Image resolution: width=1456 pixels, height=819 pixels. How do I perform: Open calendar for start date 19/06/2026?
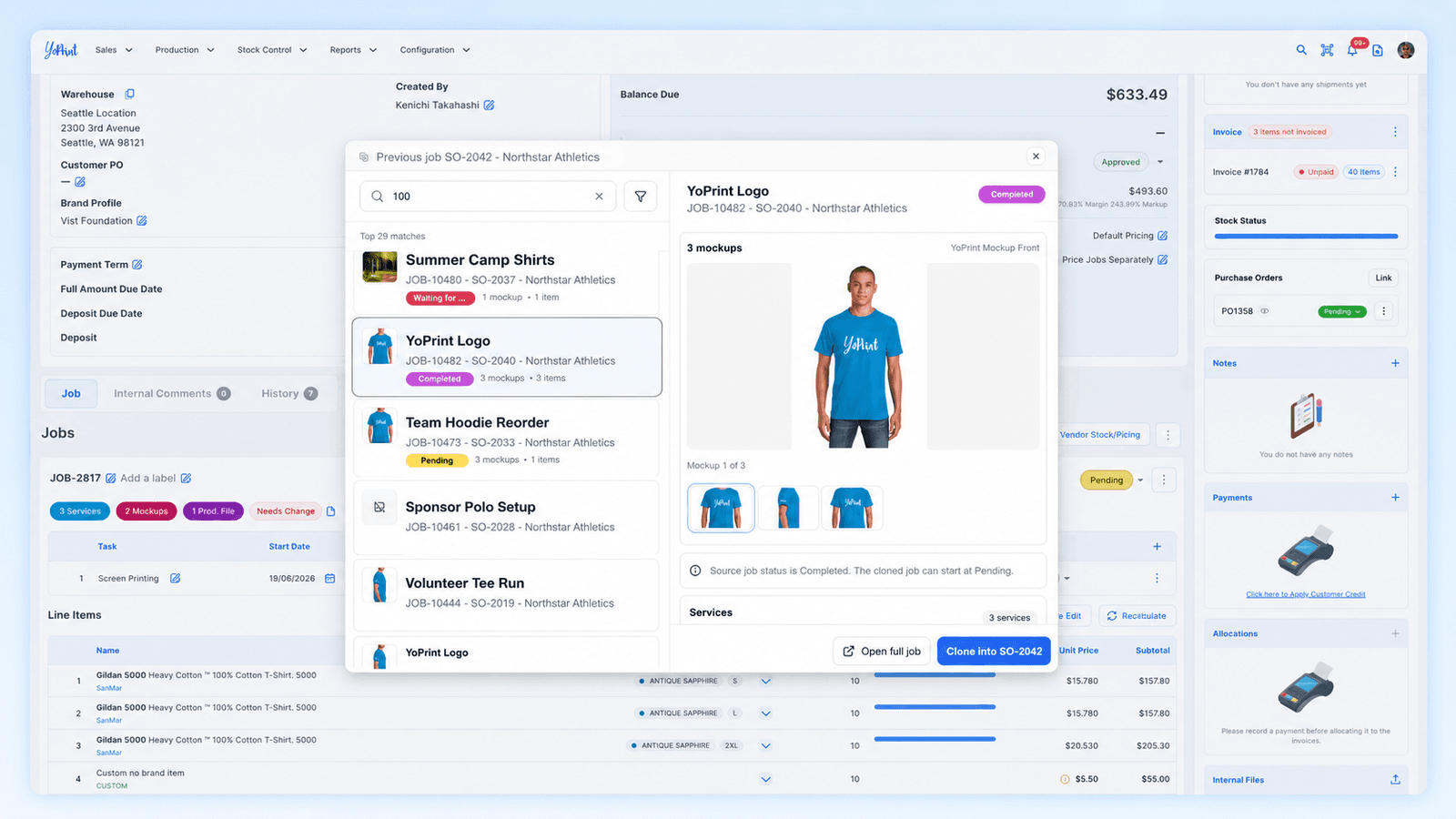(x=329, y=579)
